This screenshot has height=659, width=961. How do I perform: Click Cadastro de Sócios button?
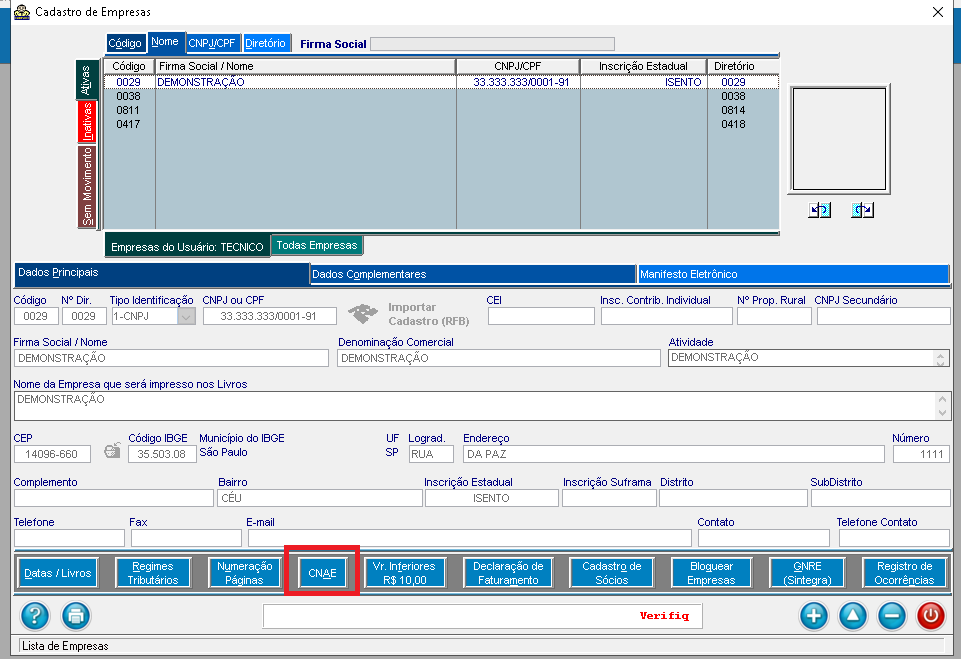point(612,573)
